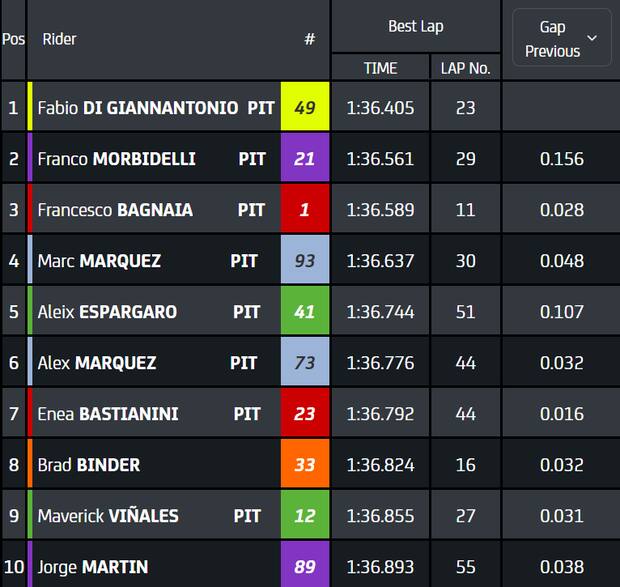Screen dimensions: 620x587
Task: Select the Best Lap column header
Action: [x=415, y=26]
